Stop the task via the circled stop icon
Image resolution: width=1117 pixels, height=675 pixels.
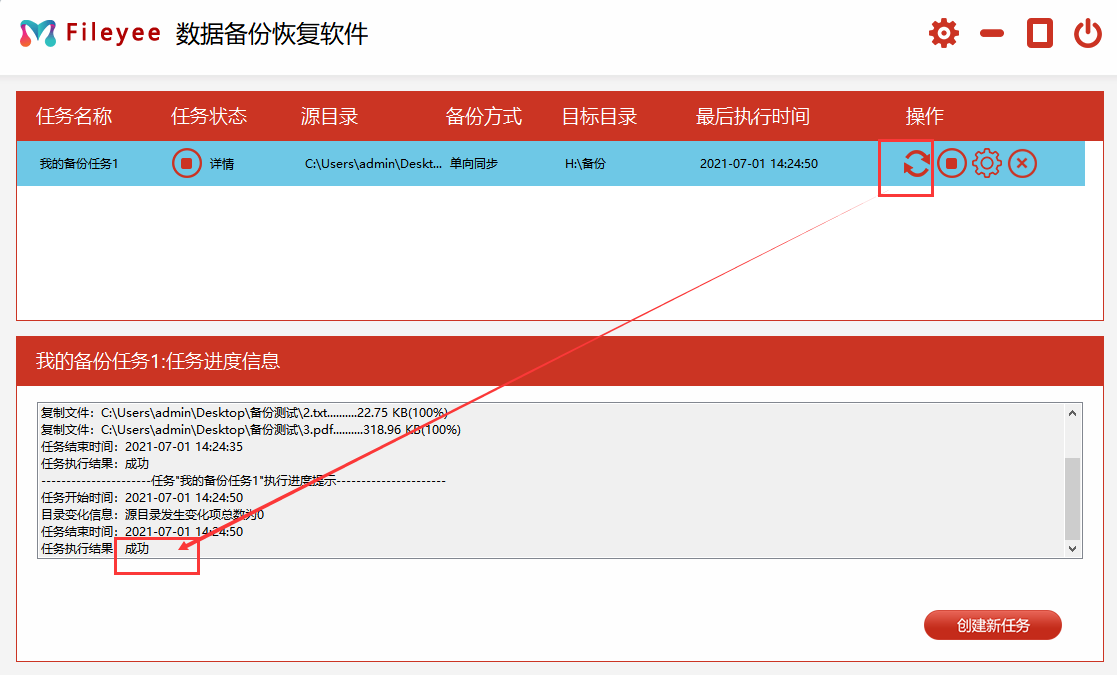[951, 163]
